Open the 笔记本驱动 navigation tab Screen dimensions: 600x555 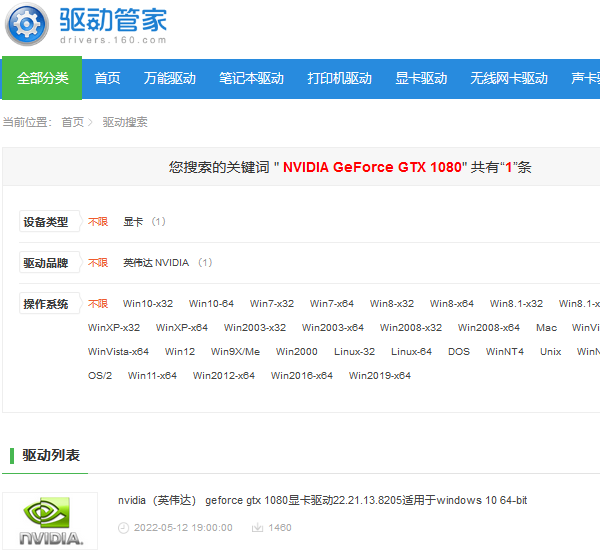[x=251, y=78]
